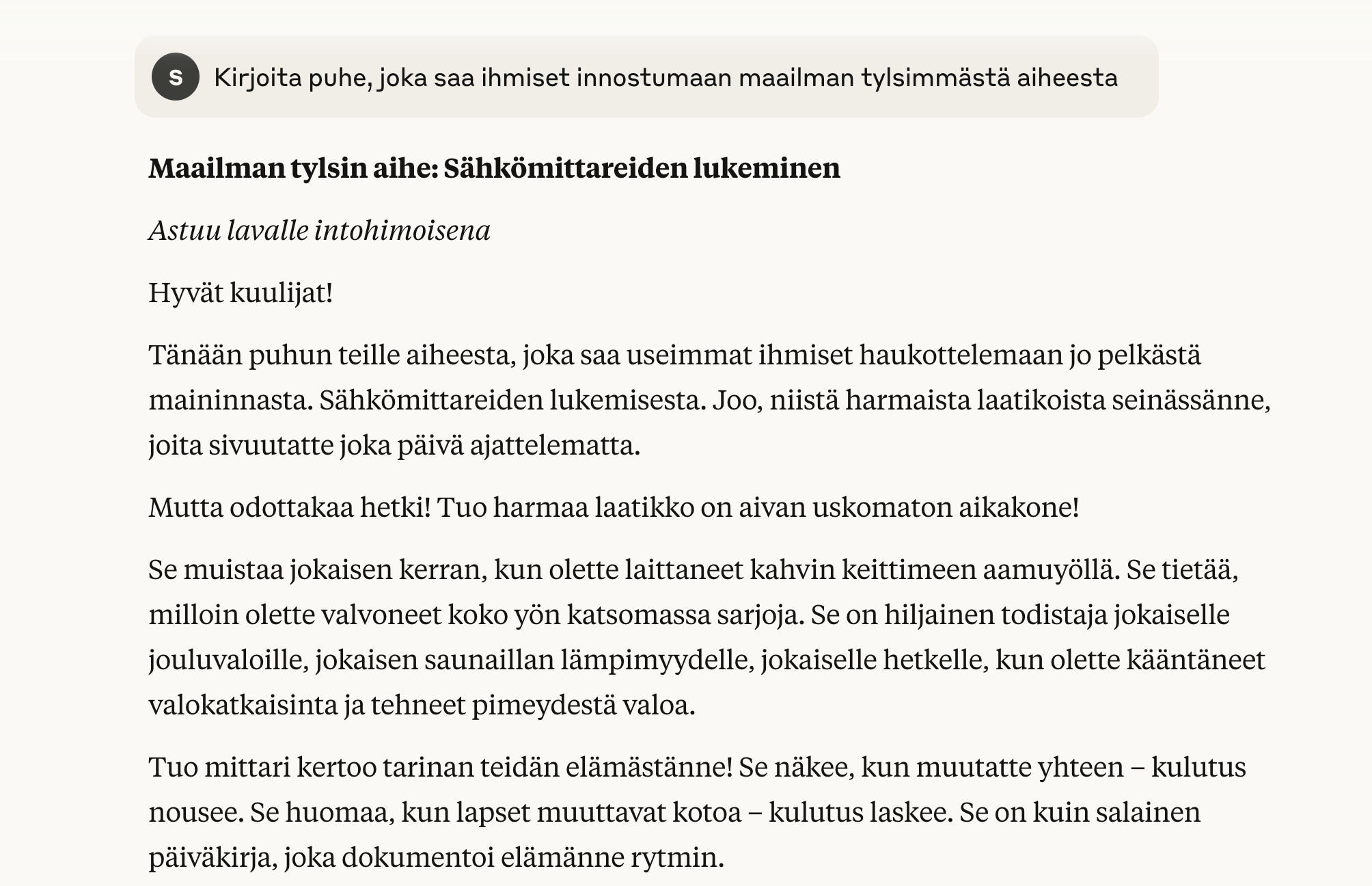This screenshot has width=1372, height=886.
Task: Click the word "valokatkaisinta"
Action: coord(243,705)
